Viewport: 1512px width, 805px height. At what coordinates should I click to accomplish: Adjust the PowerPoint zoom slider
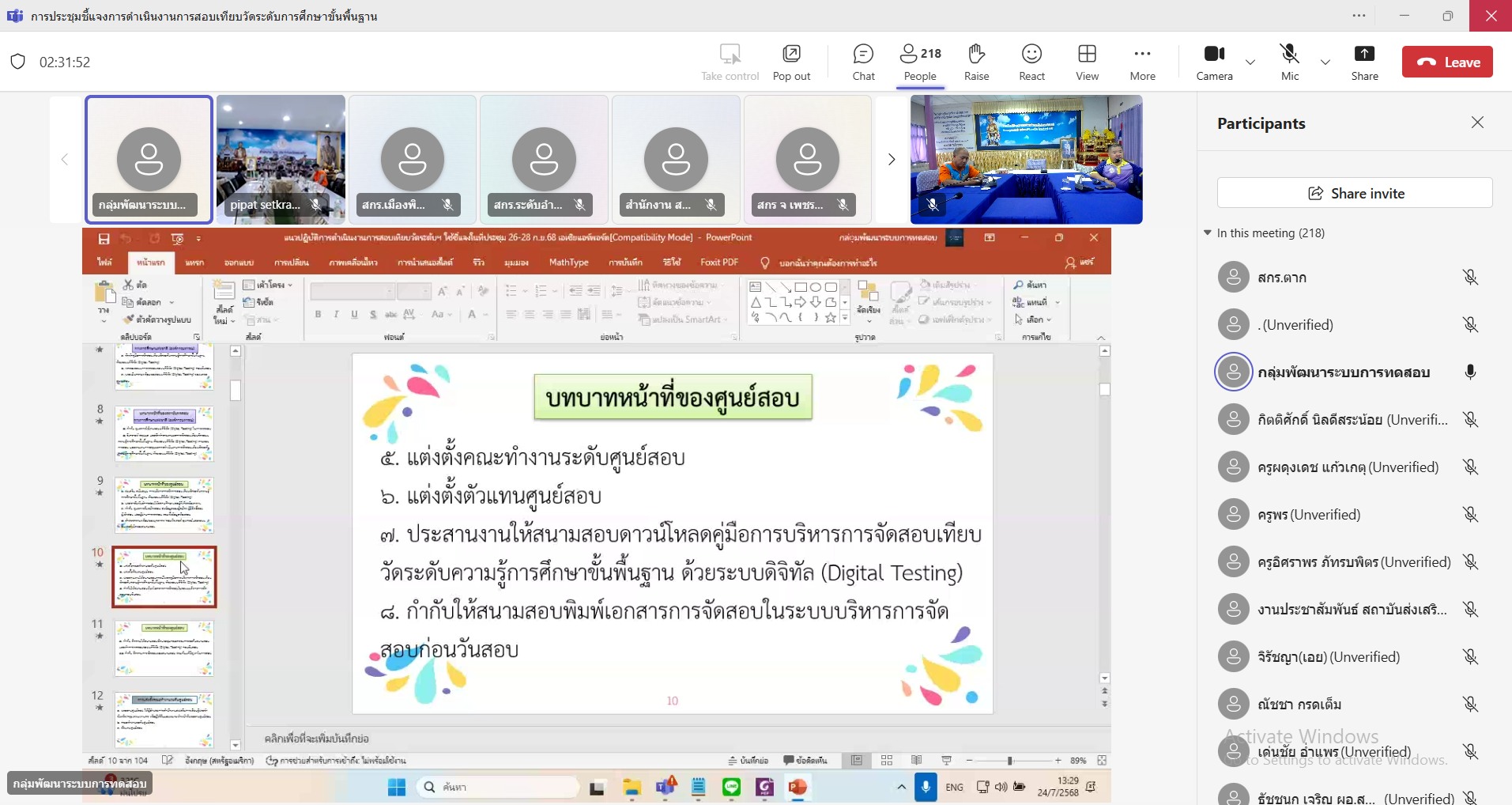(x=1010, y=760)
